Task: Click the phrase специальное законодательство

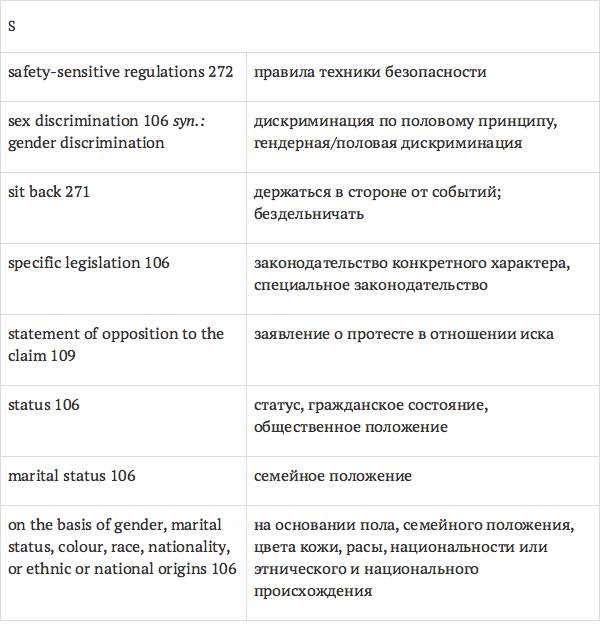Action: 371,285
